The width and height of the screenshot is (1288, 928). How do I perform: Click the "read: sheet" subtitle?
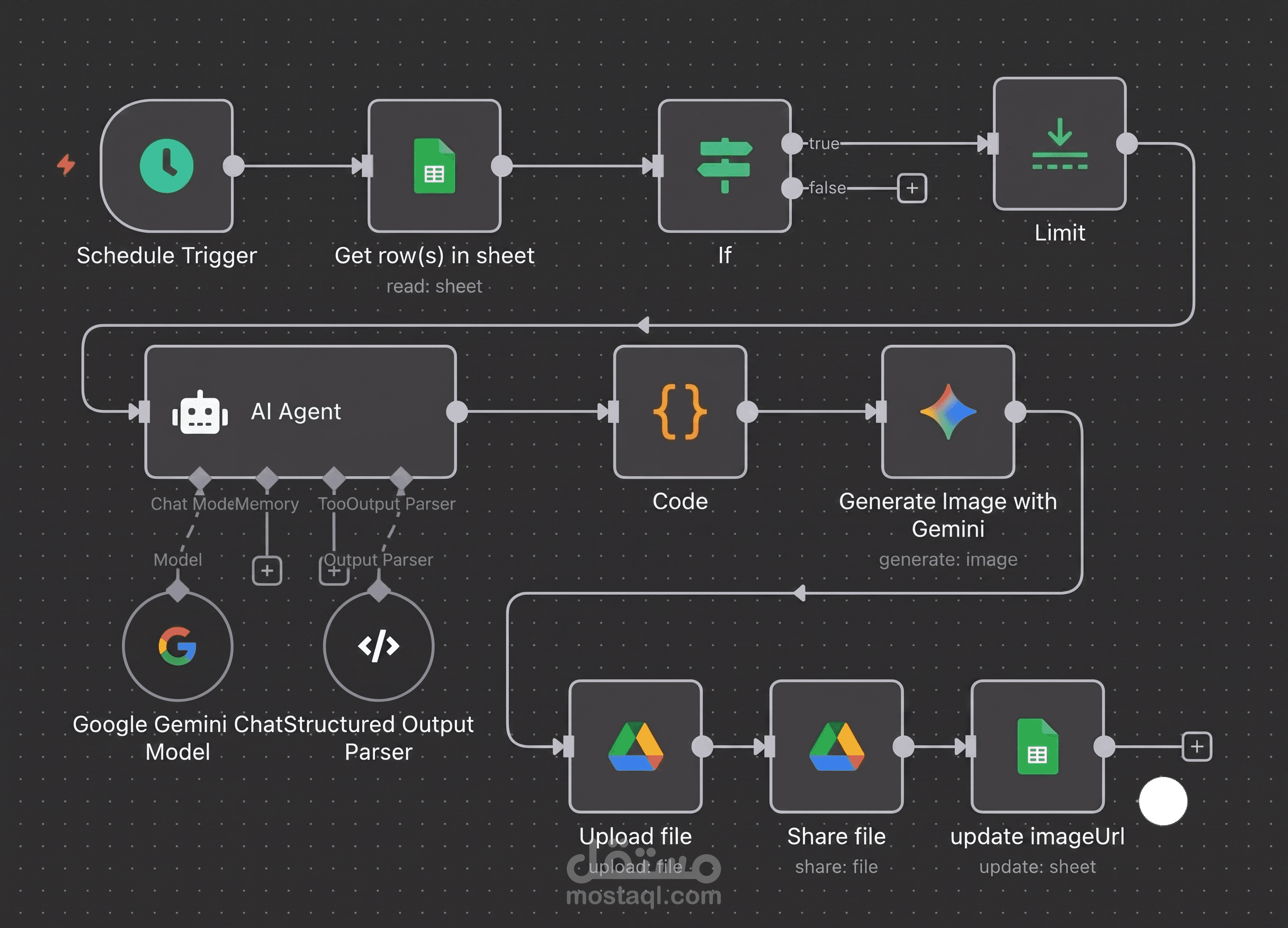point(434,286)
